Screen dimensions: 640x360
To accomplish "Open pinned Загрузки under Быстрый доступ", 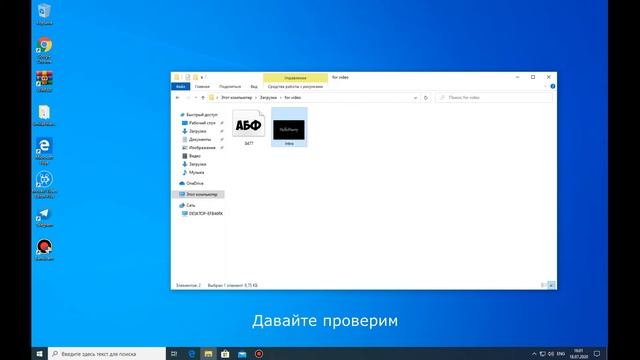I will [x=198, y=131].
